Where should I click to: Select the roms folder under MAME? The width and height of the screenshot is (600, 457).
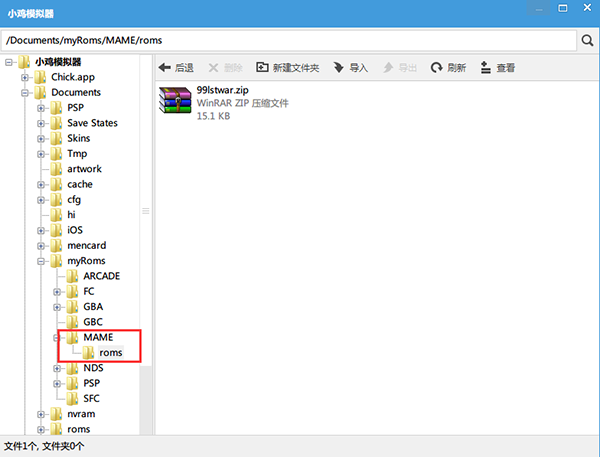pyautogui.click(x=109, y=352)
